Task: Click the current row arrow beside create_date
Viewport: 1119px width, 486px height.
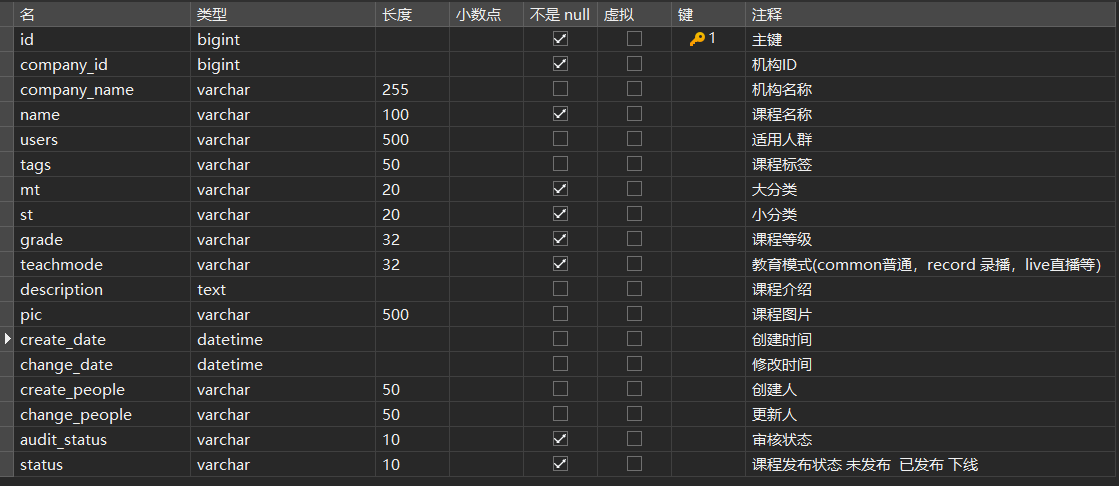Action: (8, 339)
